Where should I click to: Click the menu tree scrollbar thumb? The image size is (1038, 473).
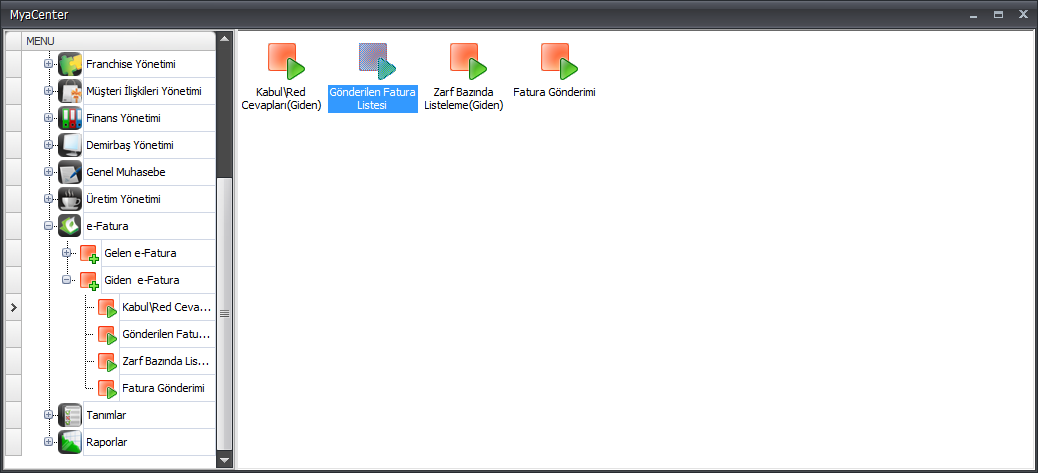(224, 314)
